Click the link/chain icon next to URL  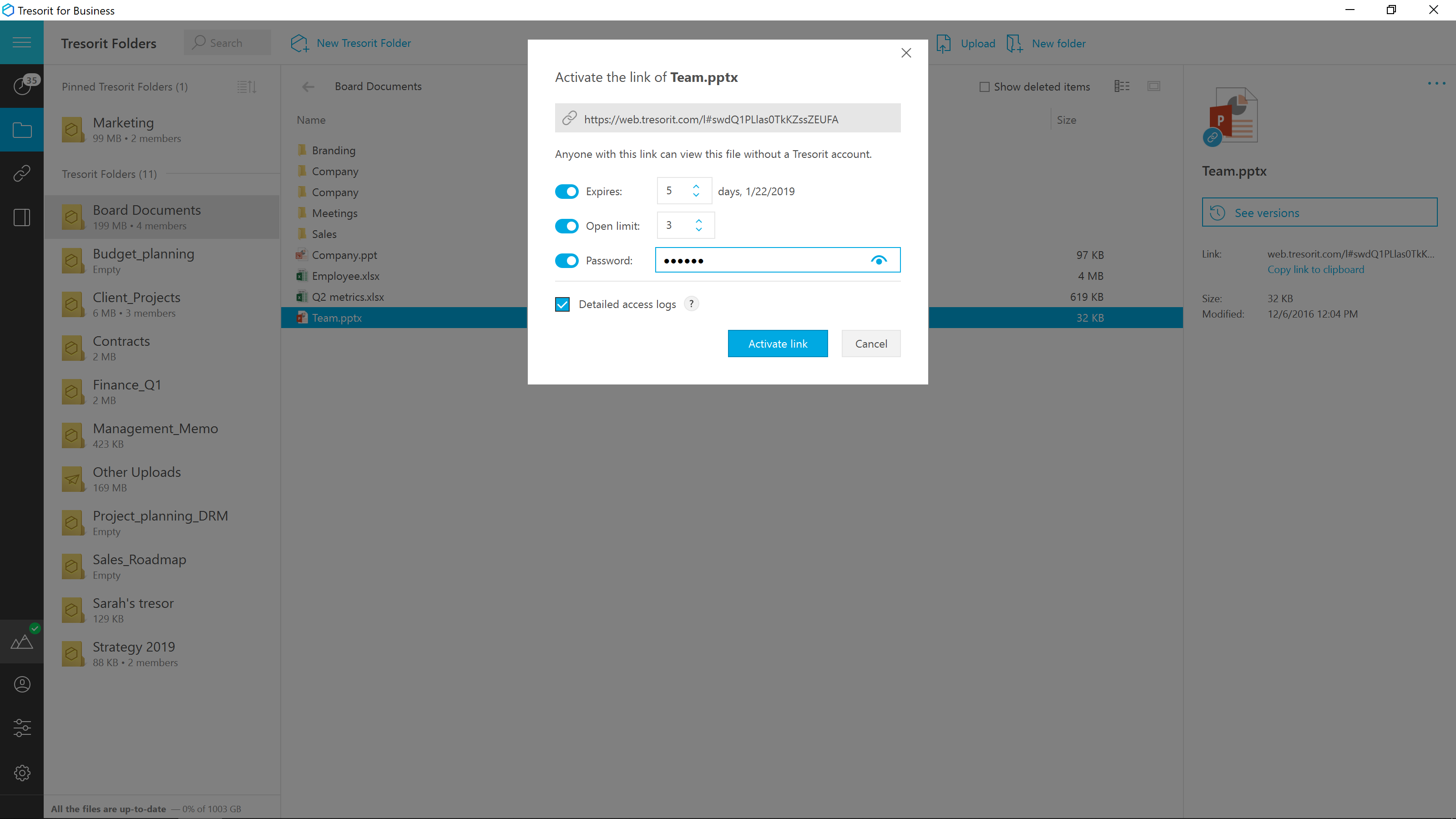pos(569,119)
